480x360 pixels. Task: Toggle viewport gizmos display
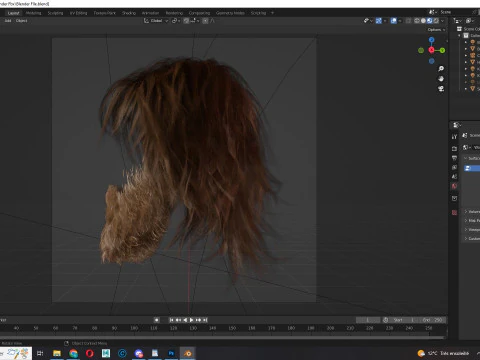click(379, 21)
